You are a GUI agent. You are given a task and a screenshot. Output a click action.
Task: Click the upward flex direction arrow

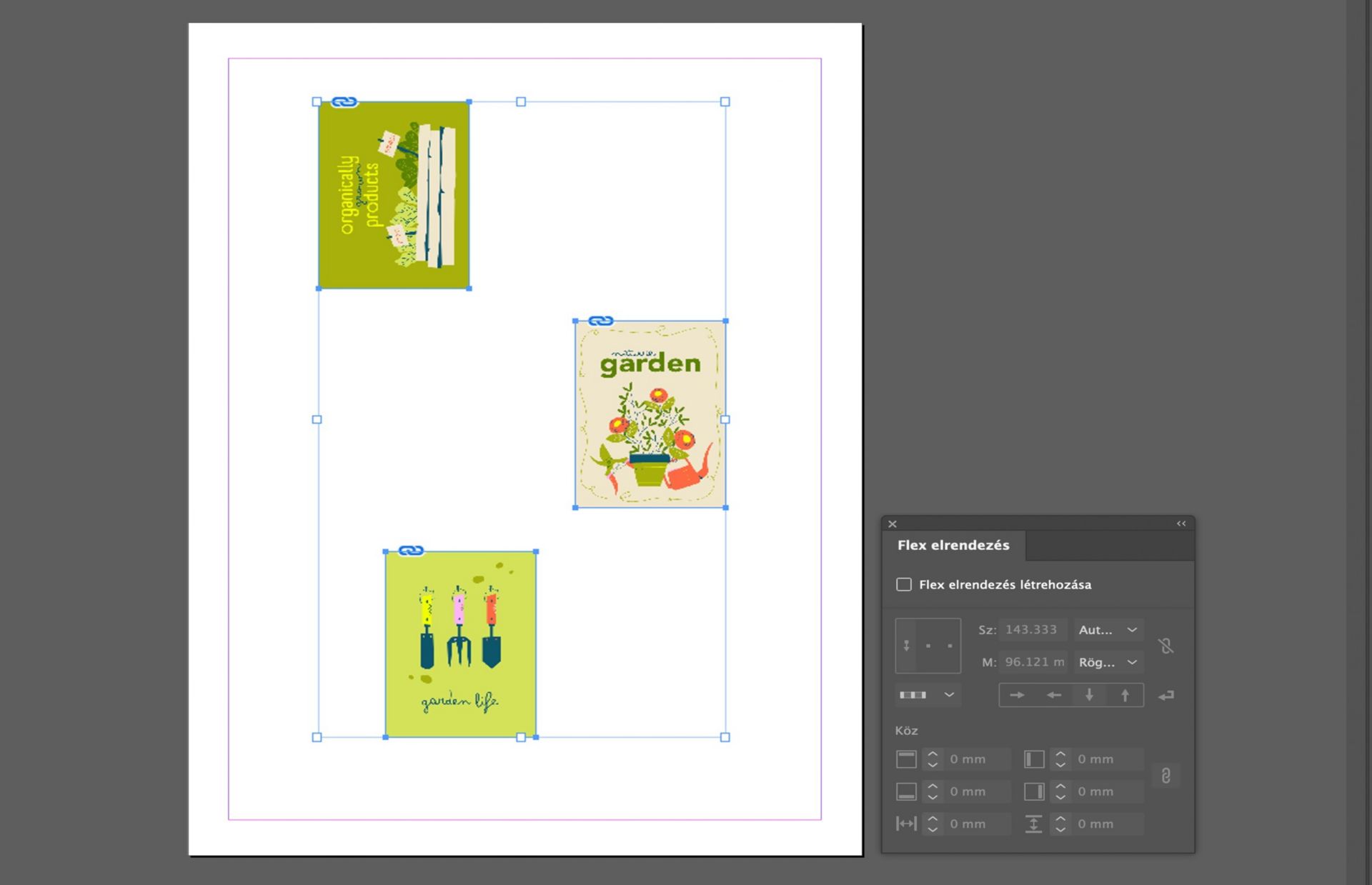pos(1125,695)
